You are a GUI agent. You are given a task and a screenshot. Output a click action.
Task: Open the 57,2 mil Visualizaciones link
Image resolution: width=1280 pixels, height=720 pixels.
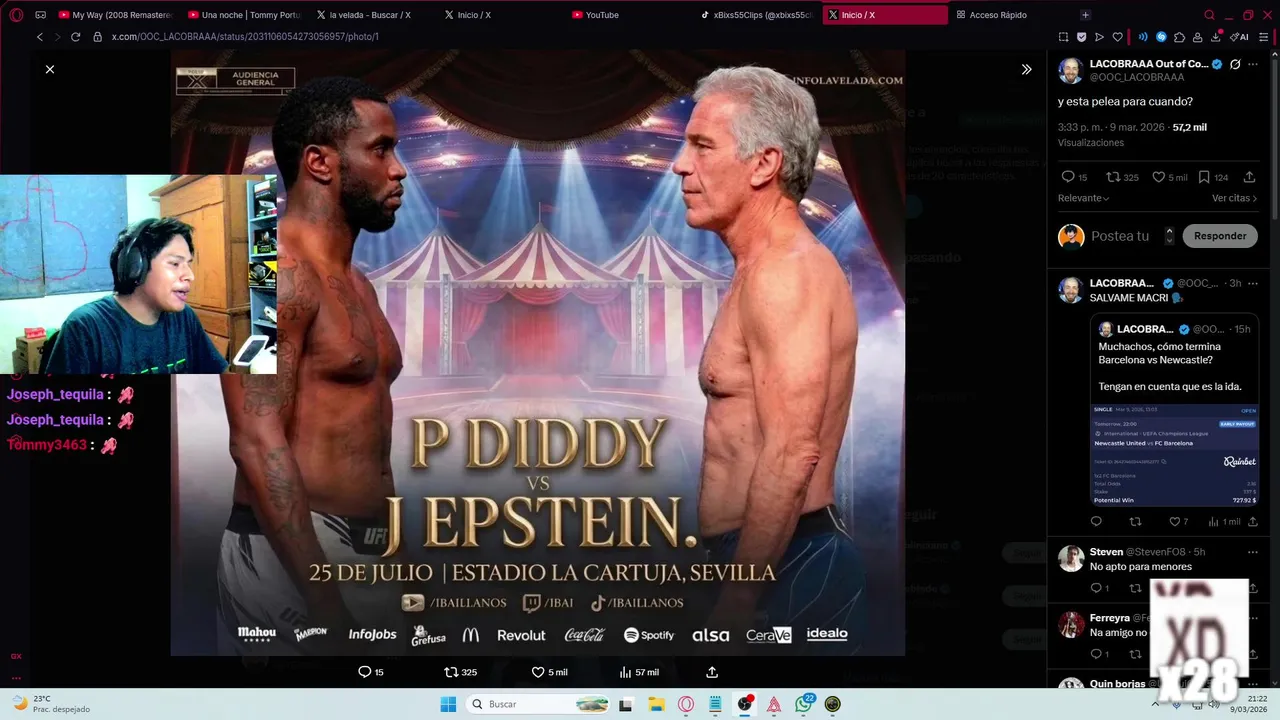(1133, 135)
